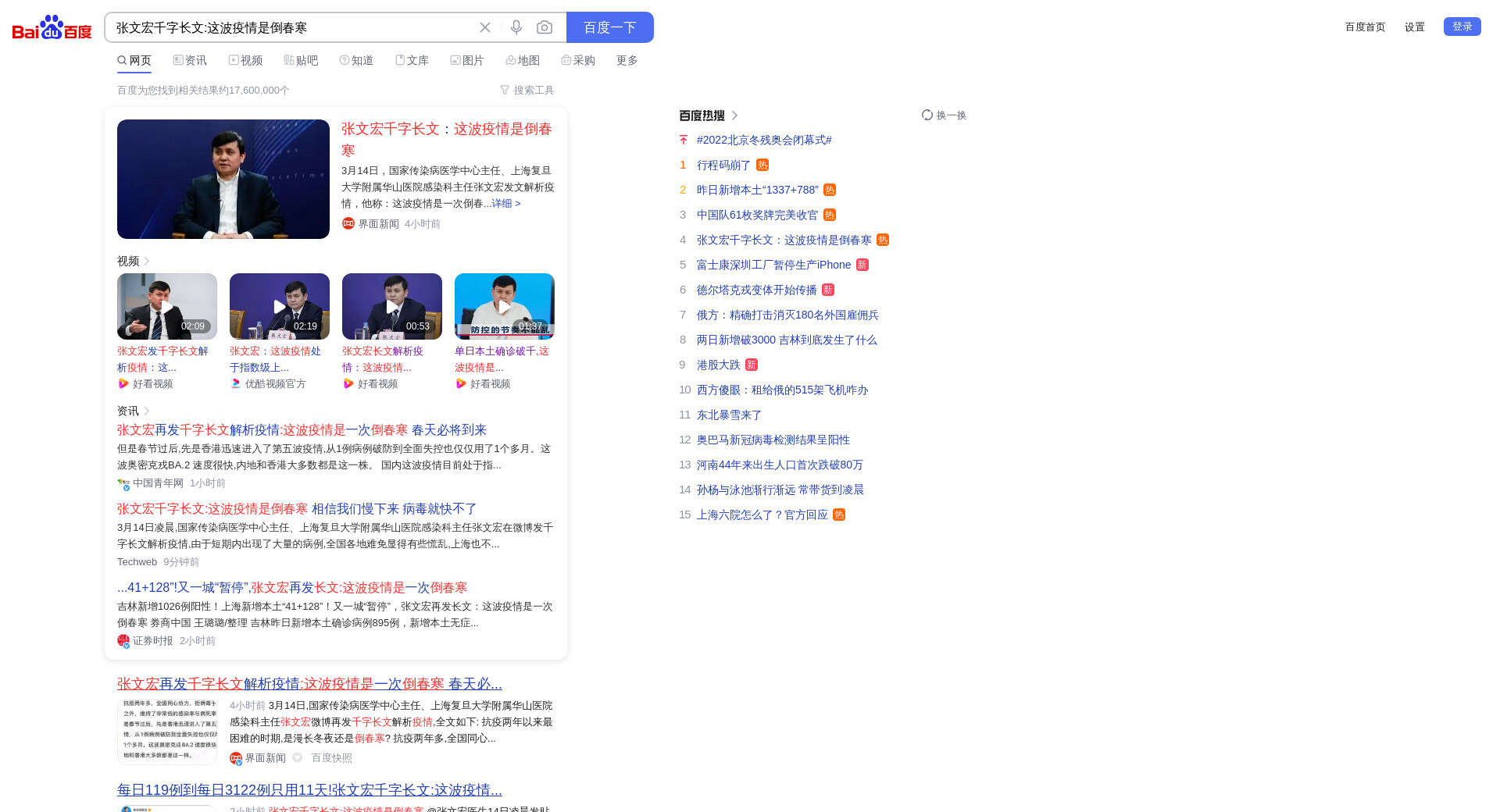Click the Baidu logo

click(x=52, y=28)
